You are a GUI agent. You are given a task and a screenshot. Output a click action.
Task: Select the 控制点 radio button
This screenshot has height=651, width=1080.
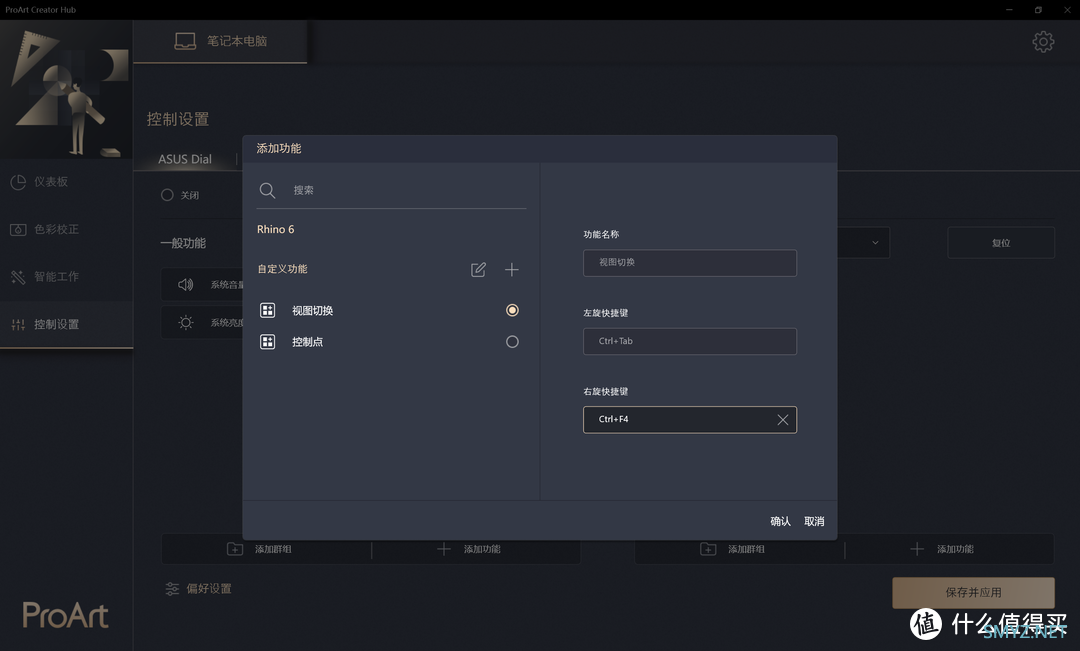coord(512,342)
